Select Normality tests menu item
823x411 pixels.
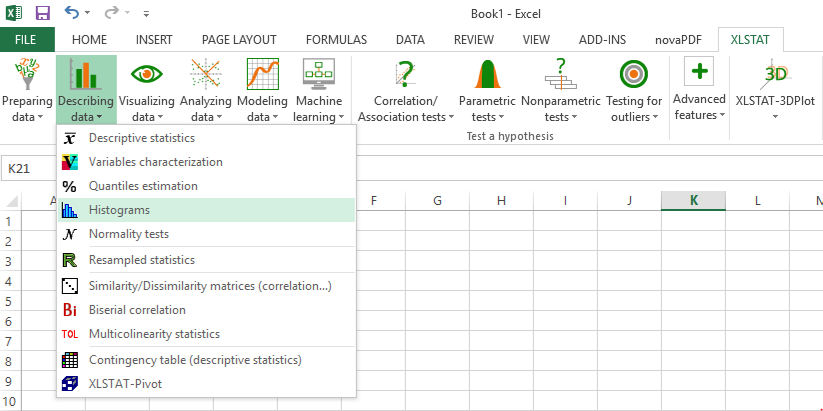click(x=128, y=234)
